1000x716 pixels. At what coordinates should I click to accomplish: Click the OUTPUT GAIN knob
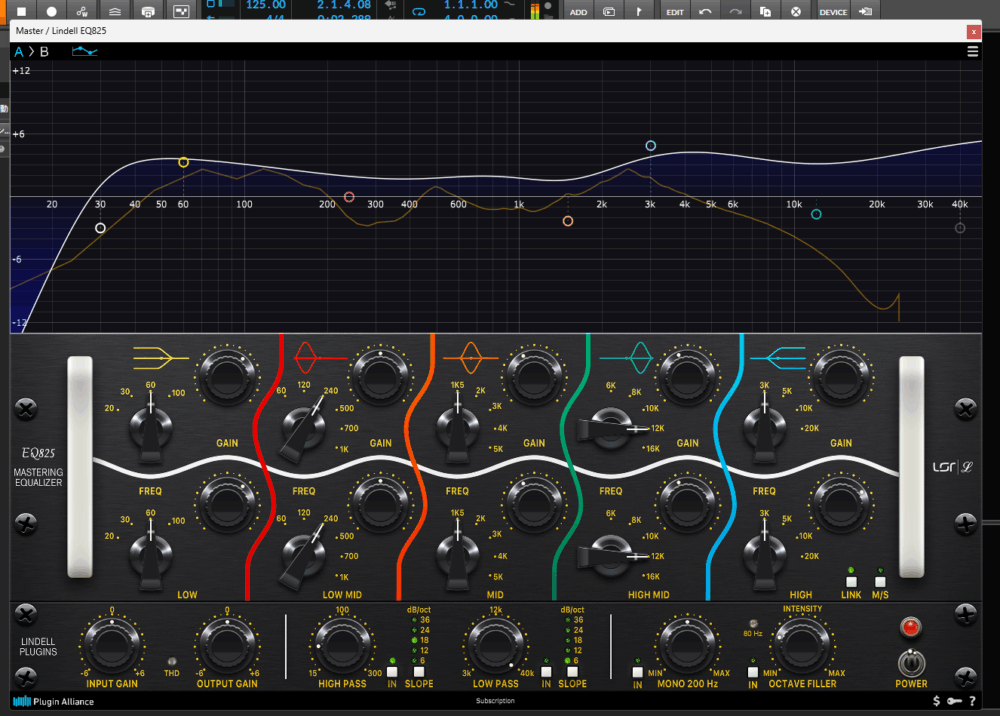point(227,645)
